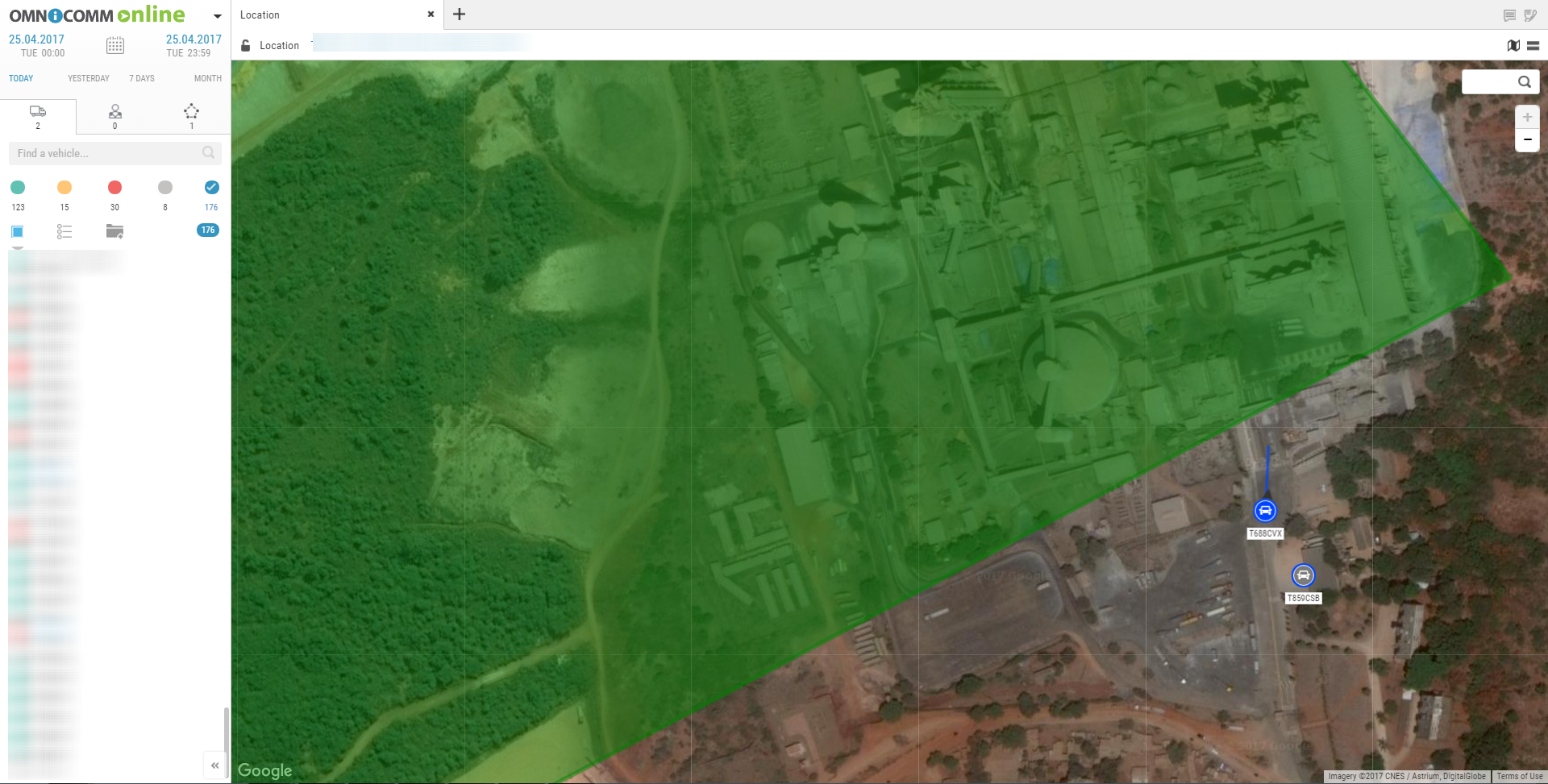
Task: Collapse the sidebar with double chevron
Action: pos(215,765)
